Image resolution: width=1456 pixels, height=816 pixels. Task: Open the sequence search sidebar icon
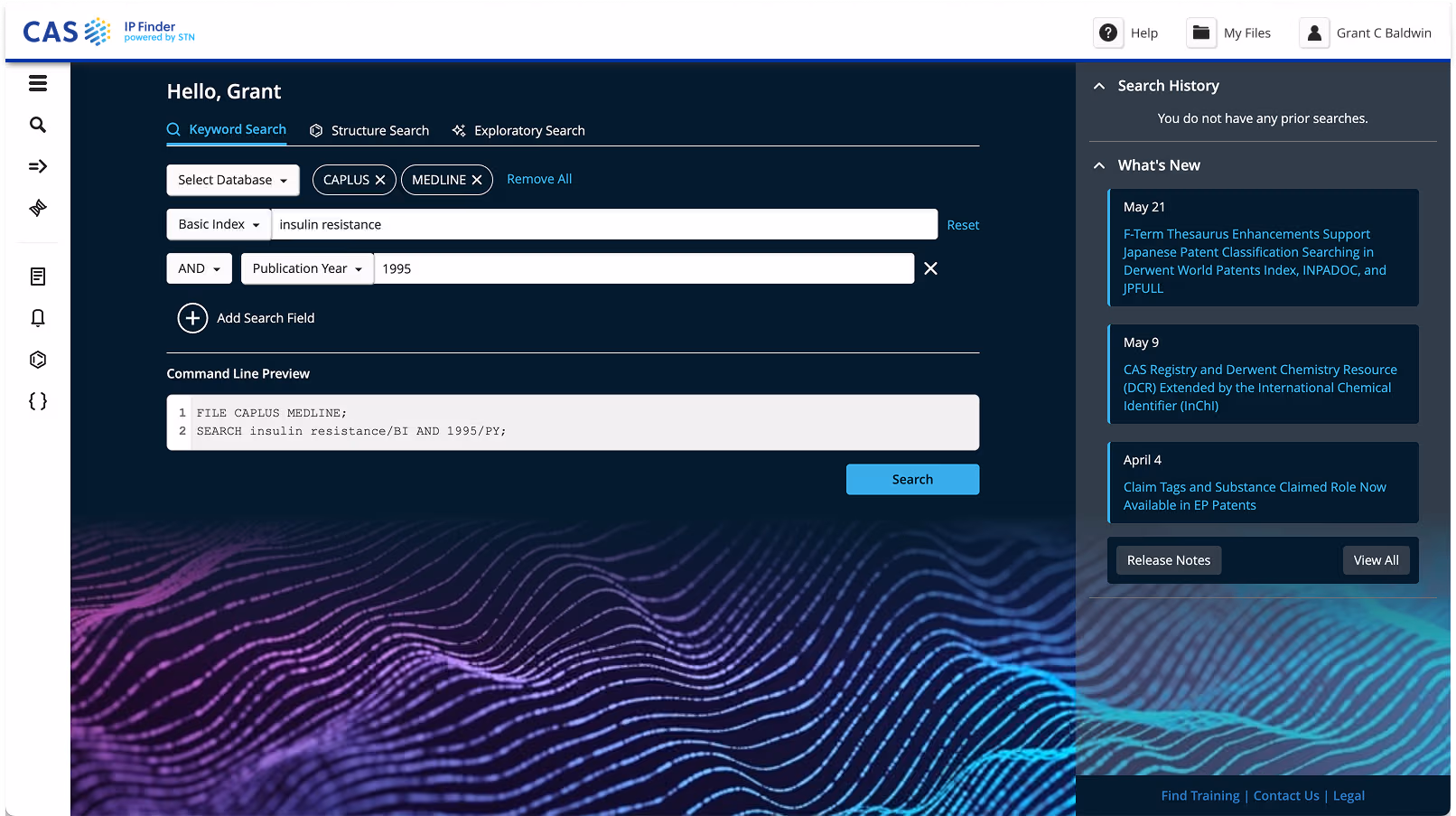coord(37,208)
